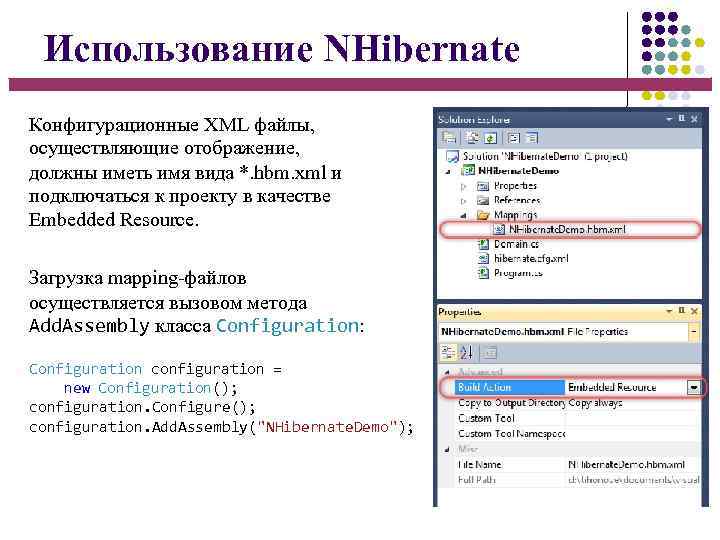The height and width of the screenshot is (540, 720).
Task: Click the Show All Files toolbar icon
Action: [472, 137]
